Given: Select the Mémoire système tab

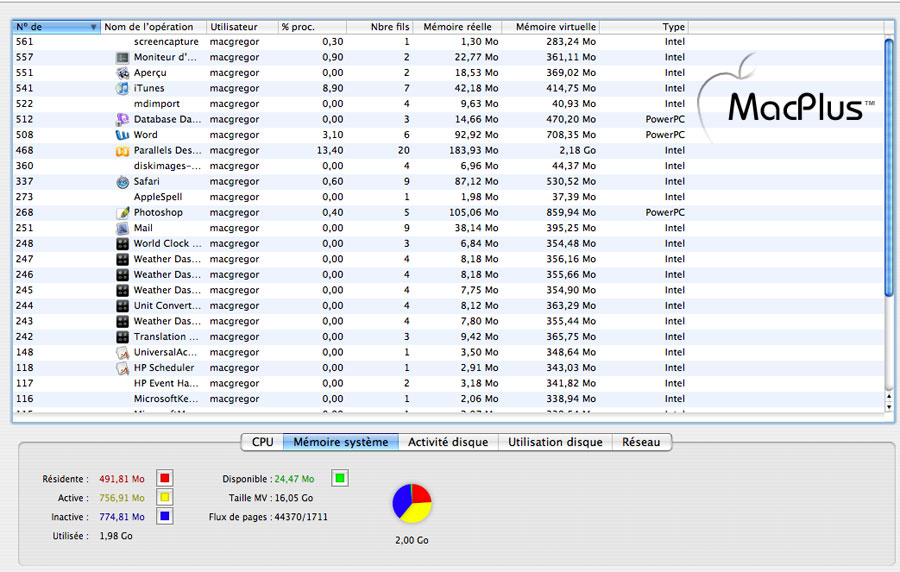Looking at the screenshot, I should click(341, 442).
